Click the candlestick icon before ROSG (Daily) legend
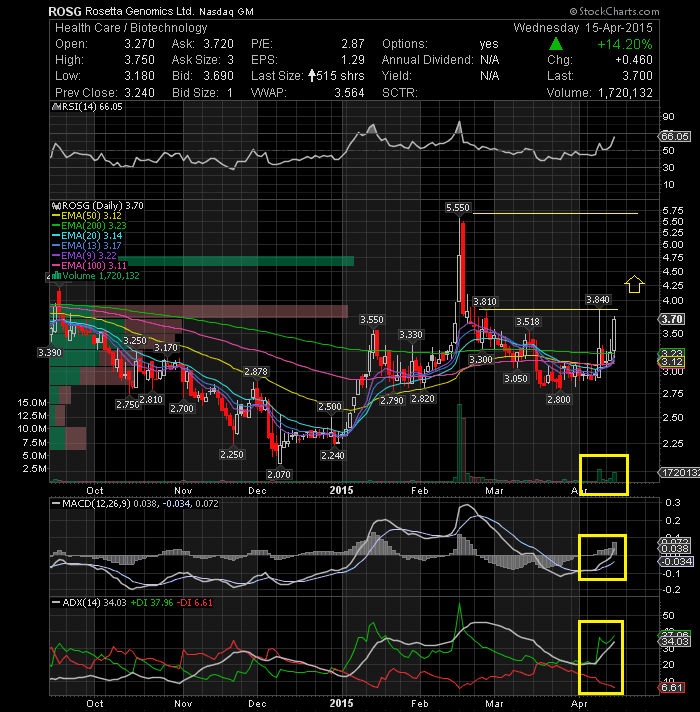Screen dimensions: 700x712 tap(56, 206)
